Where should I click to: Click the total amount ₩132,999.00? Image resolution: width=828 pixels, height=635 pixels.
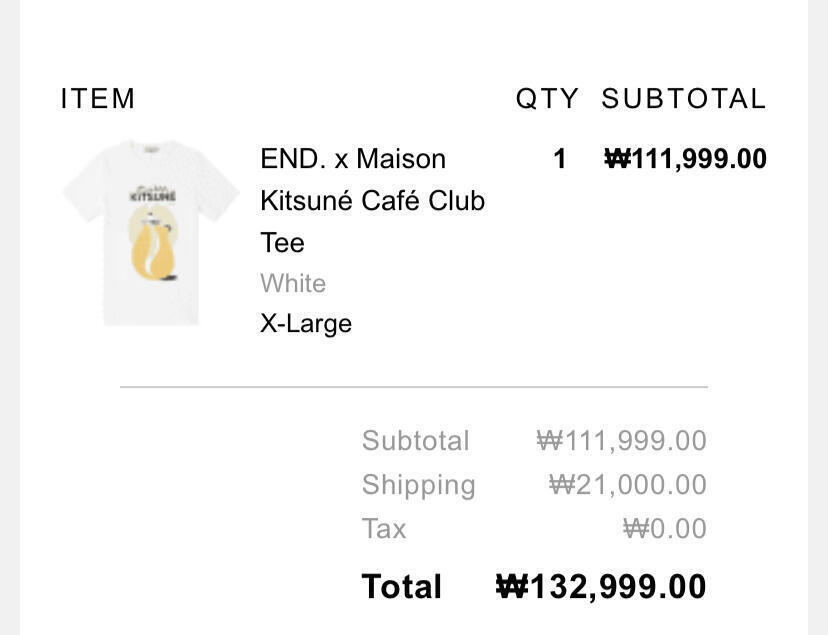click(601, 587)
